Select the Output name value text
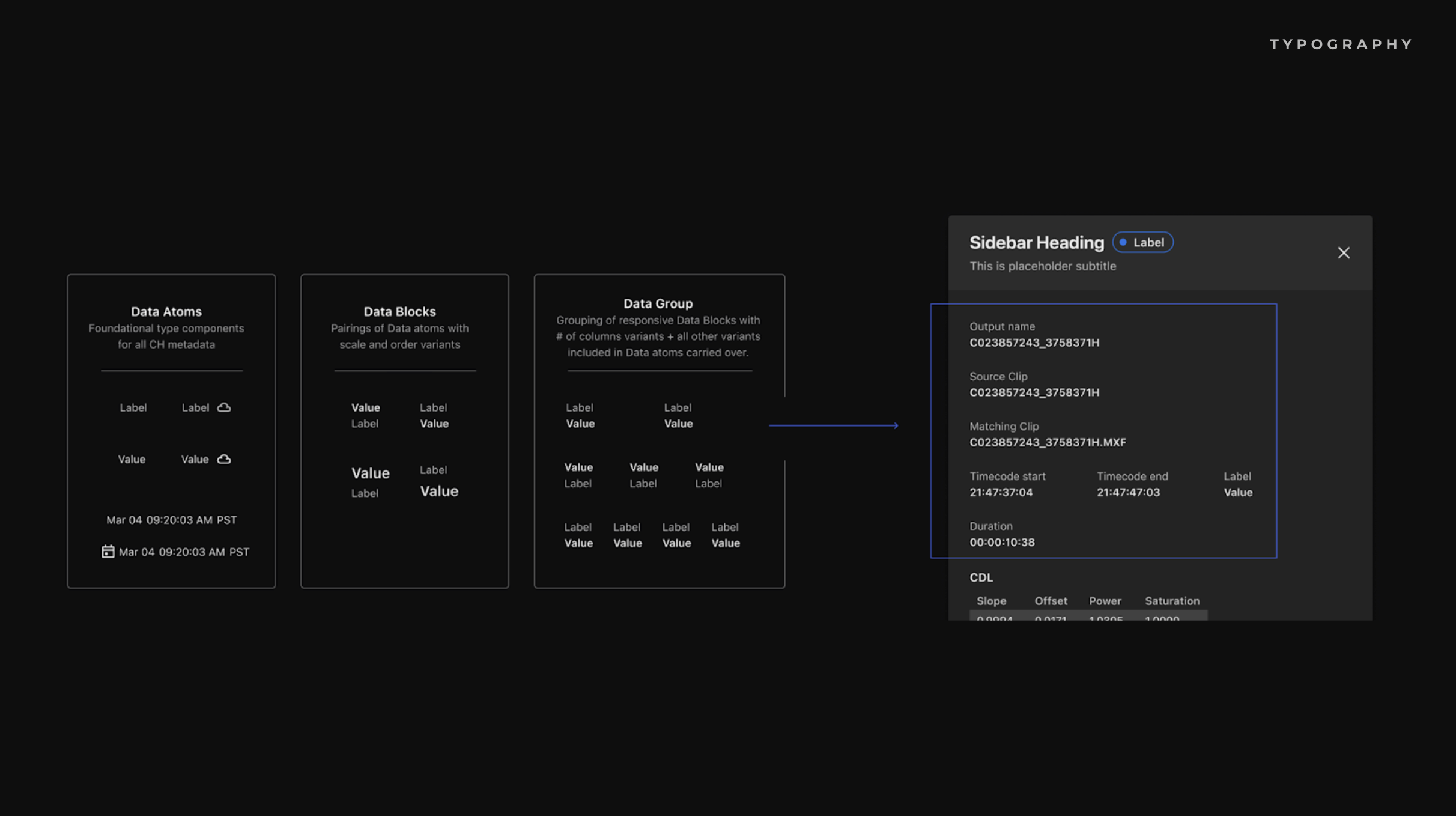This screenshot has width=1456, height=816. 1034,343
